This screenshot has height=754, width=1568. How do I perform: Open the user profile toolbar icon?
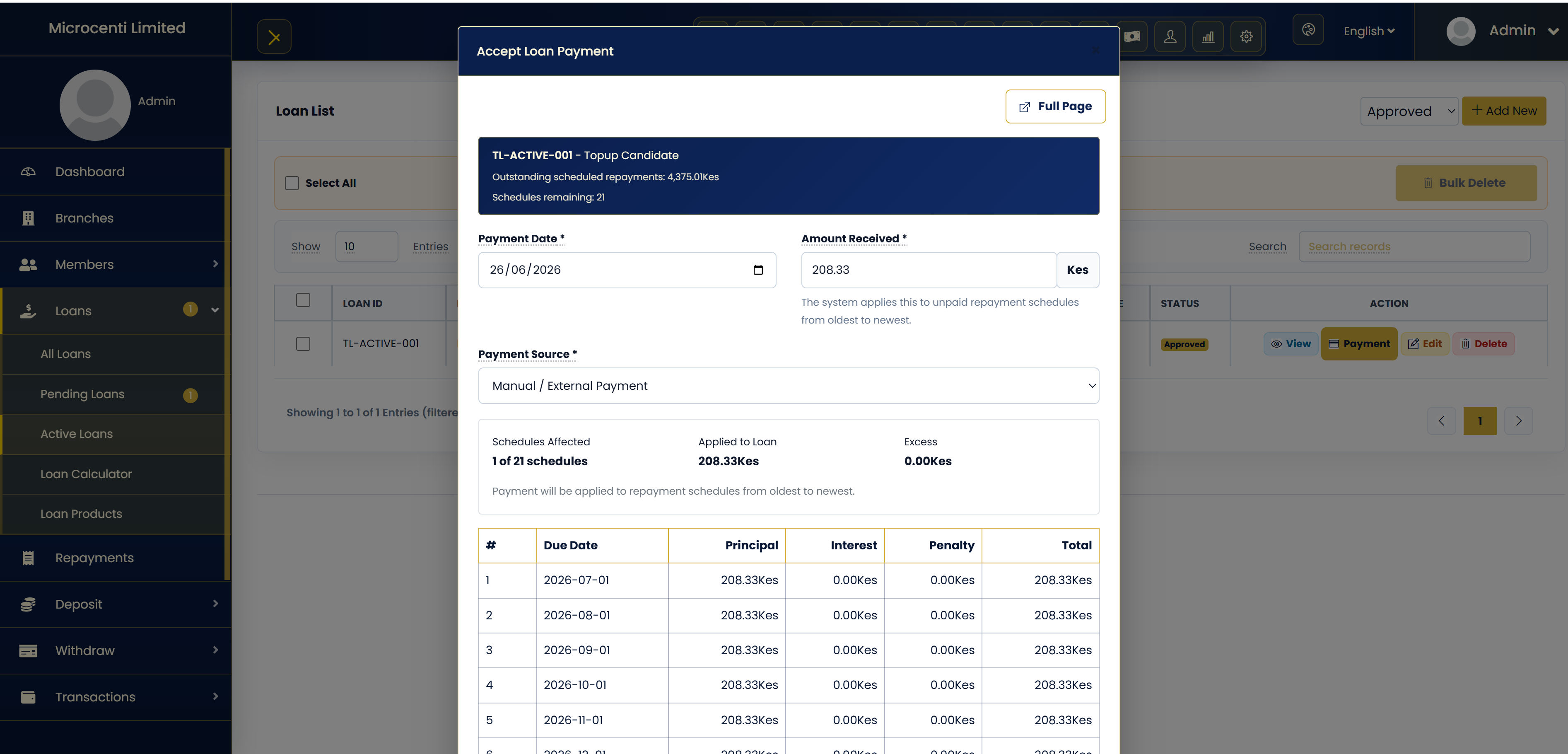pyautogui.click(x=1170, y=36)
